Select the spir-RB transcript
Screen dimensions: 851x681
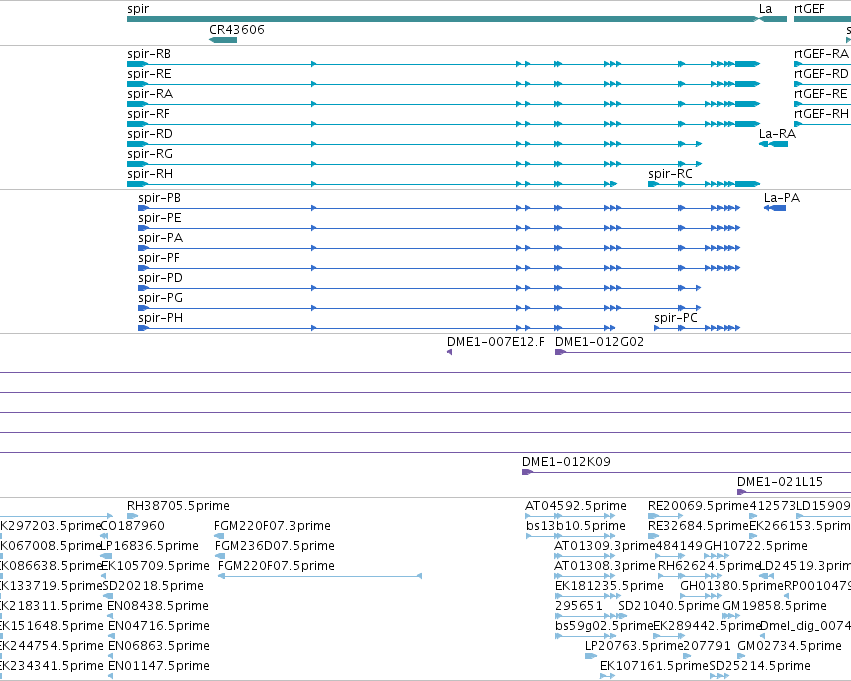pos(443,64)
